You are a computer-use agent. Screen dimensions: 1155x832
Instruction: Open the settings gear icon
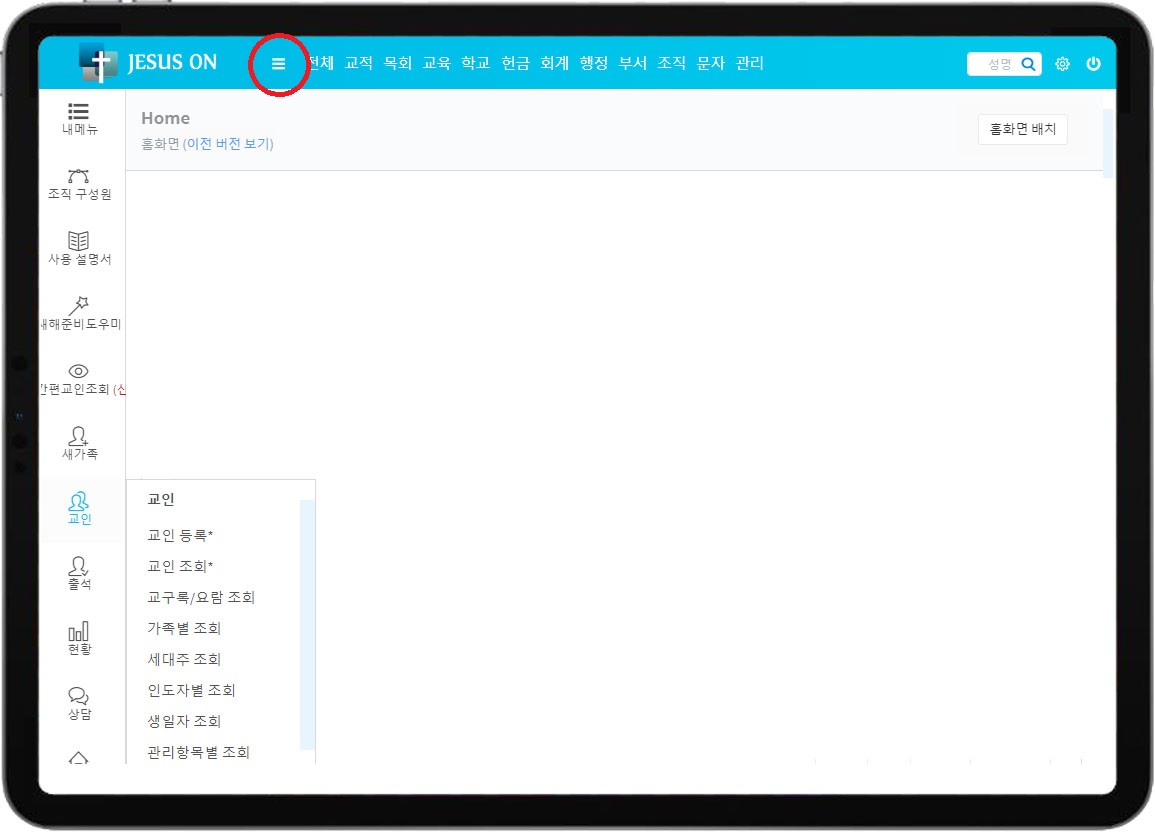click(x=1062, y=64)
